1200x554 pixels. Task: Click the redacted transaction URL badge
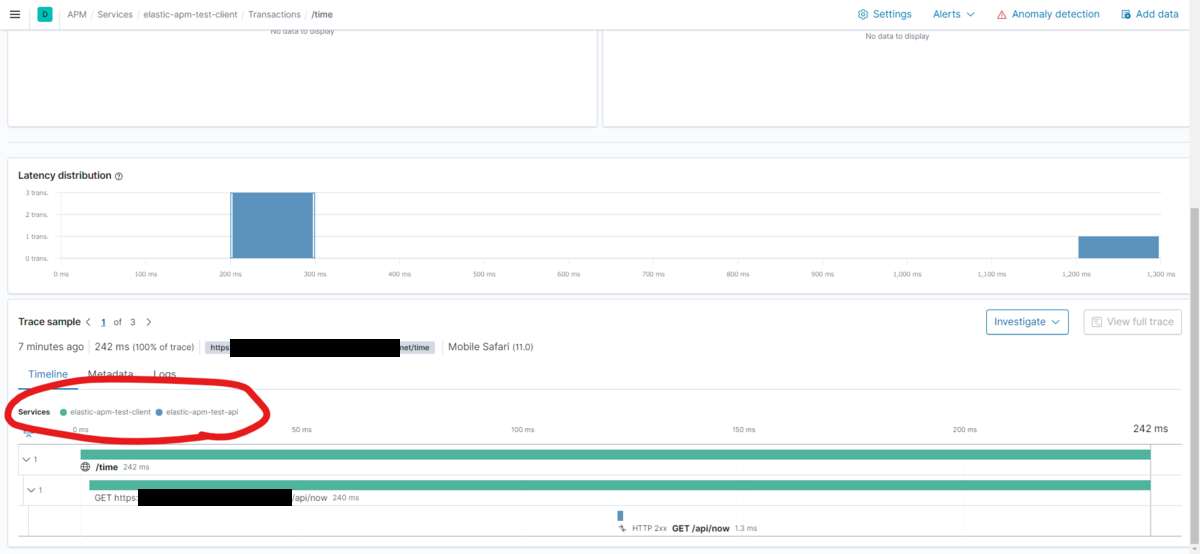(x=320, y=347)
